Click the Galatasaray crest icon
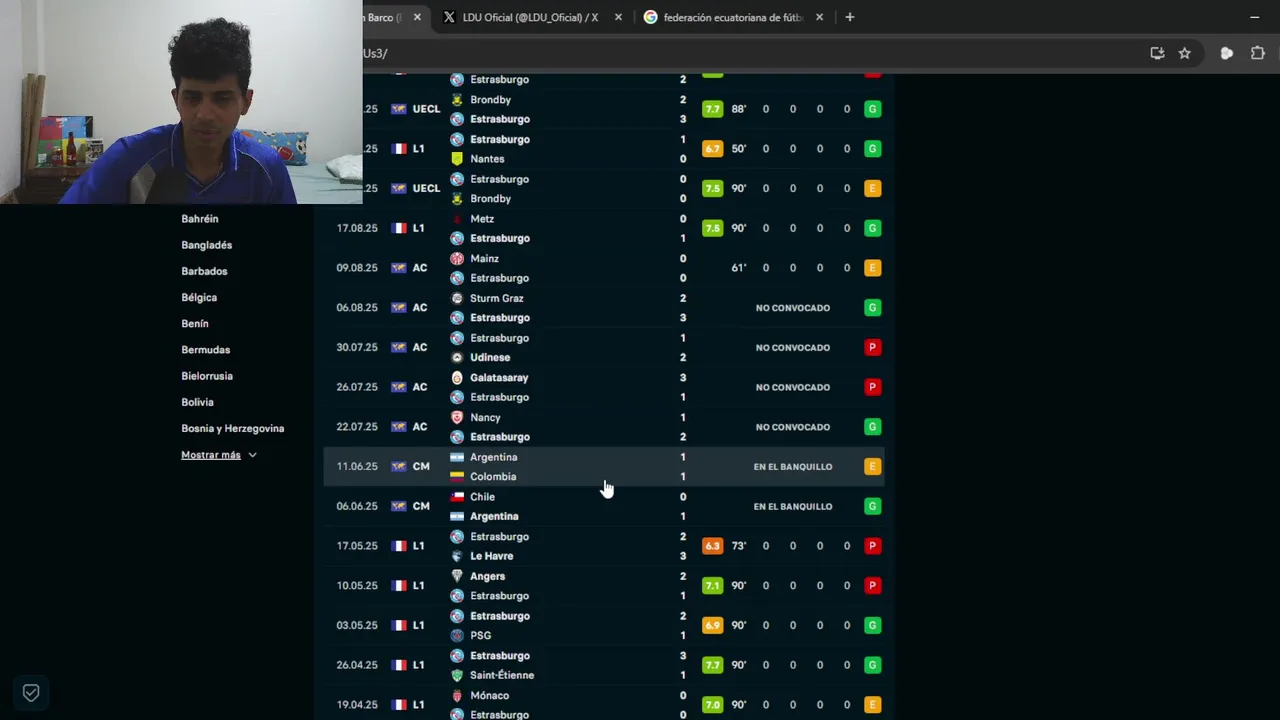The height and width of the screenshot is (720, 1280). [457, 378]
